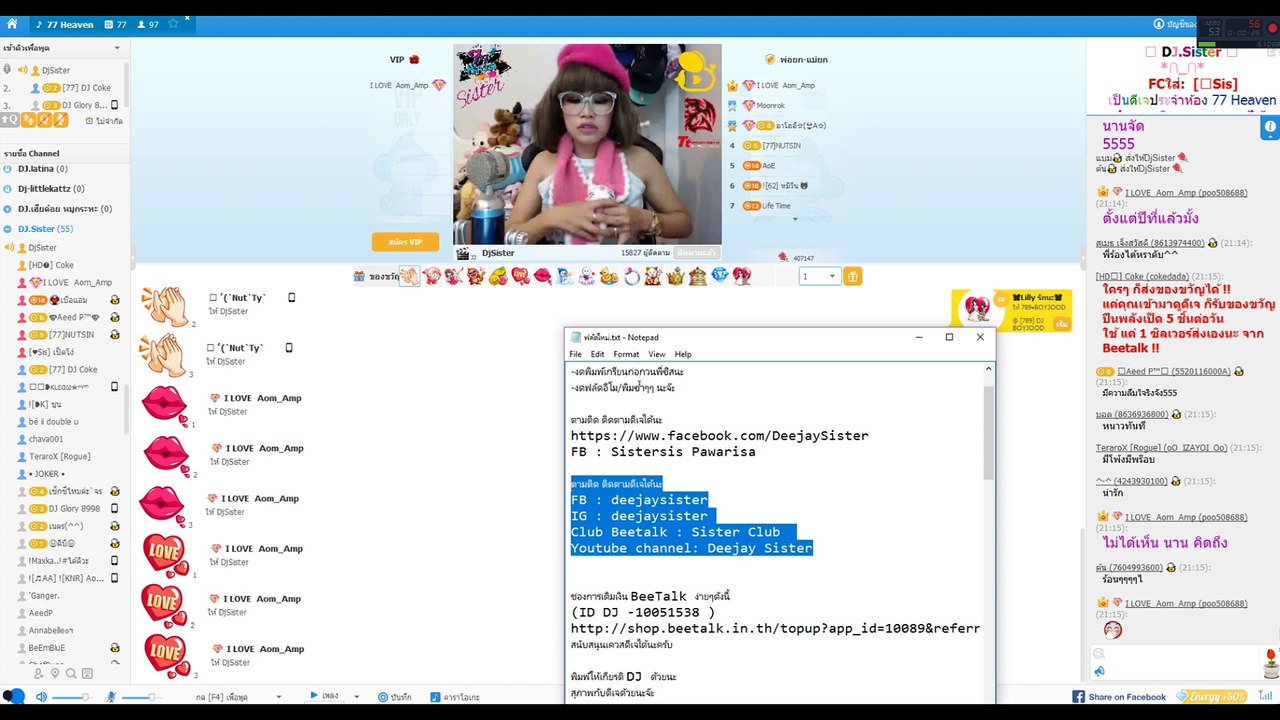Open the home lobby icon
1280x720 pixels.
point(12,24)
